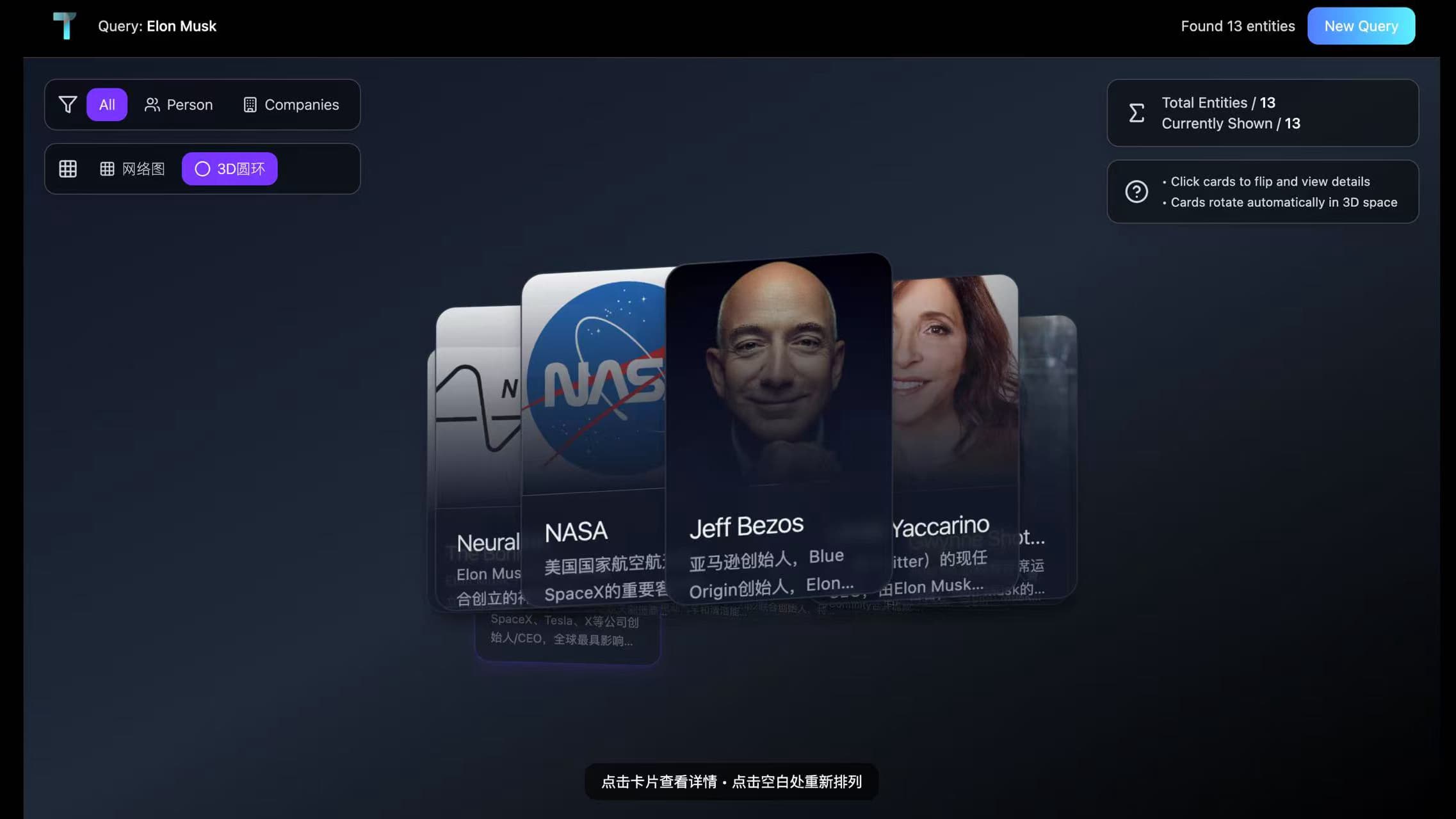The image size is (1456, 819).
Task: Start a New Query
Action: point(1361,26)
